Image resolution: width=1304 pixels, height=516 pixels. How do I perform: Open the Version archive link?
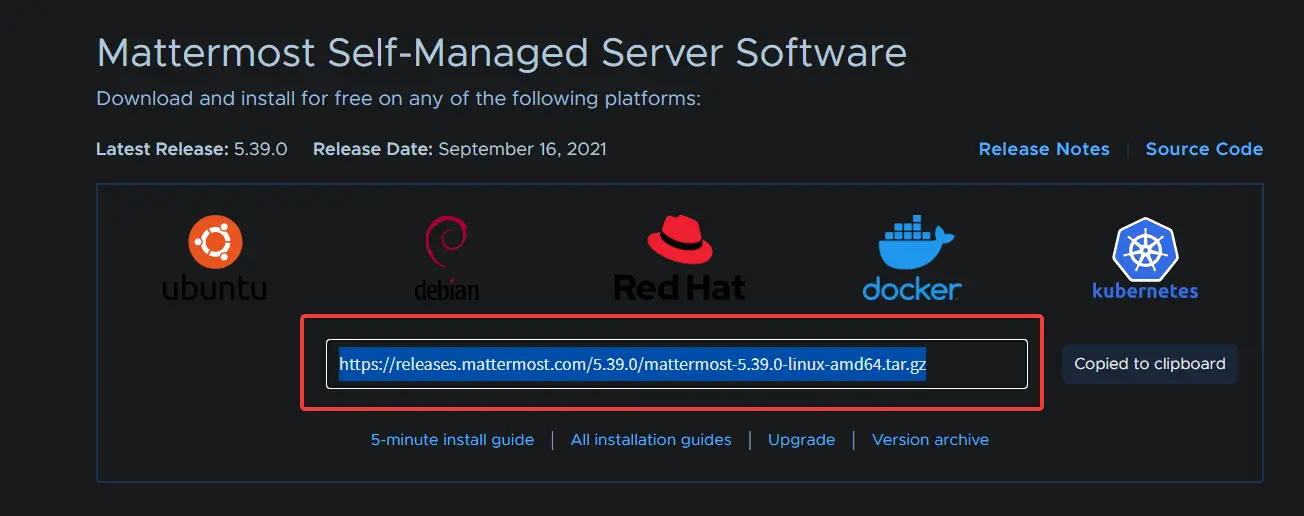point(930,440)
